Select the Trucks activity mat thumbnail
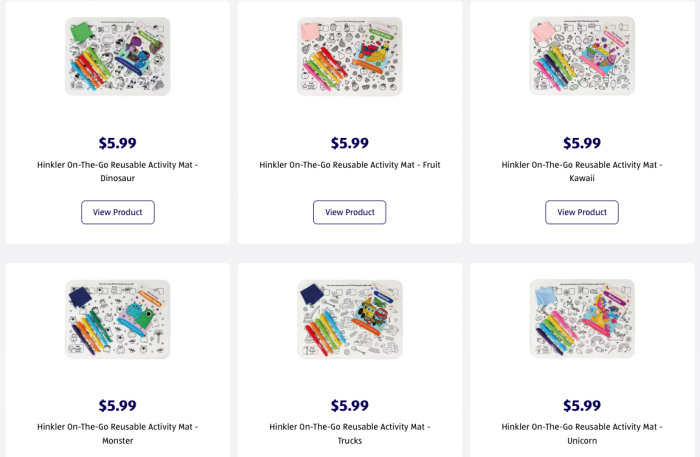Viewport: 700px width, 457px height. 349,318
